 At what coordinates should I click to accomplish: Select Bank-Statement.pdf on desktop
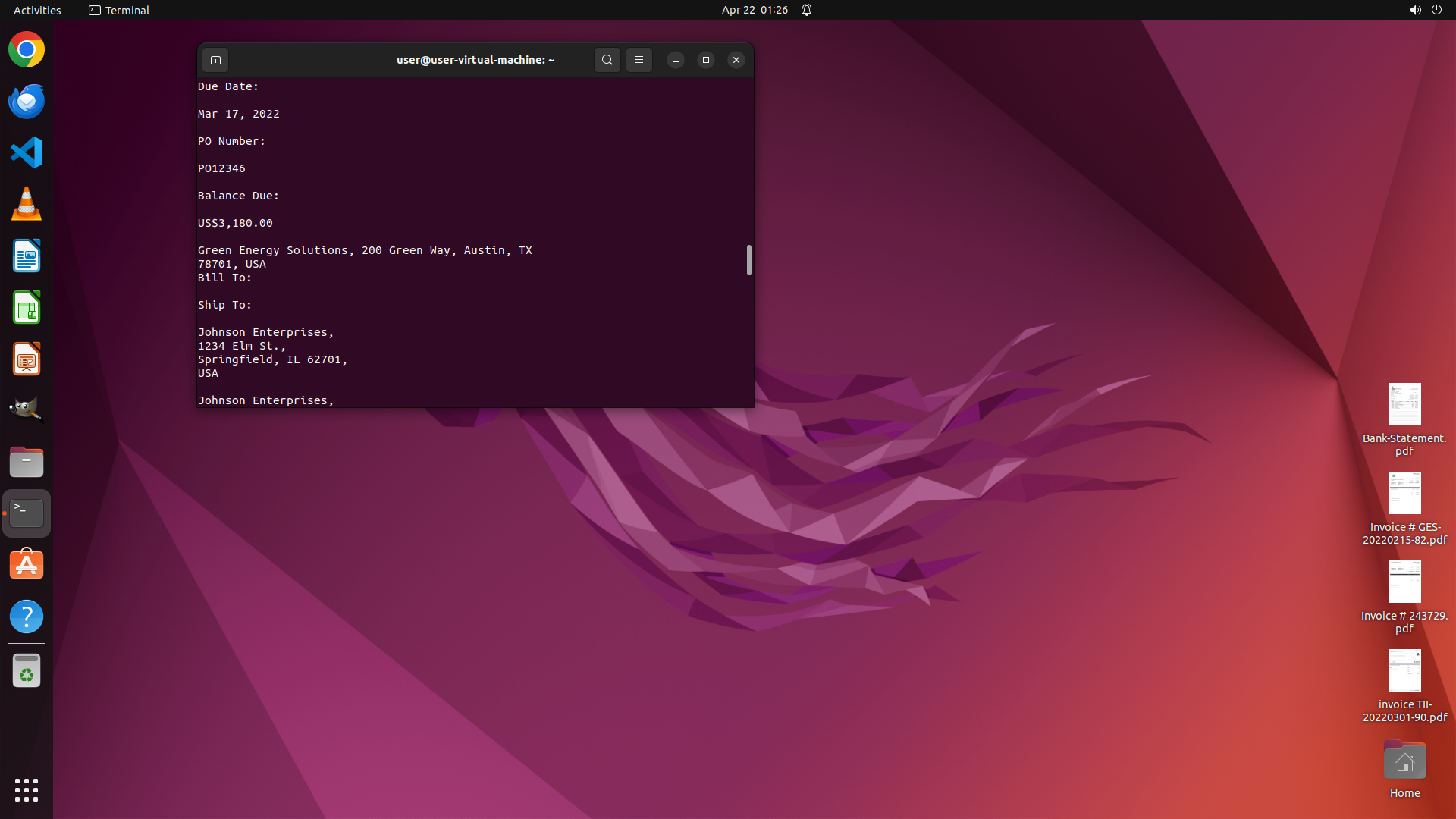point(1404,417)
